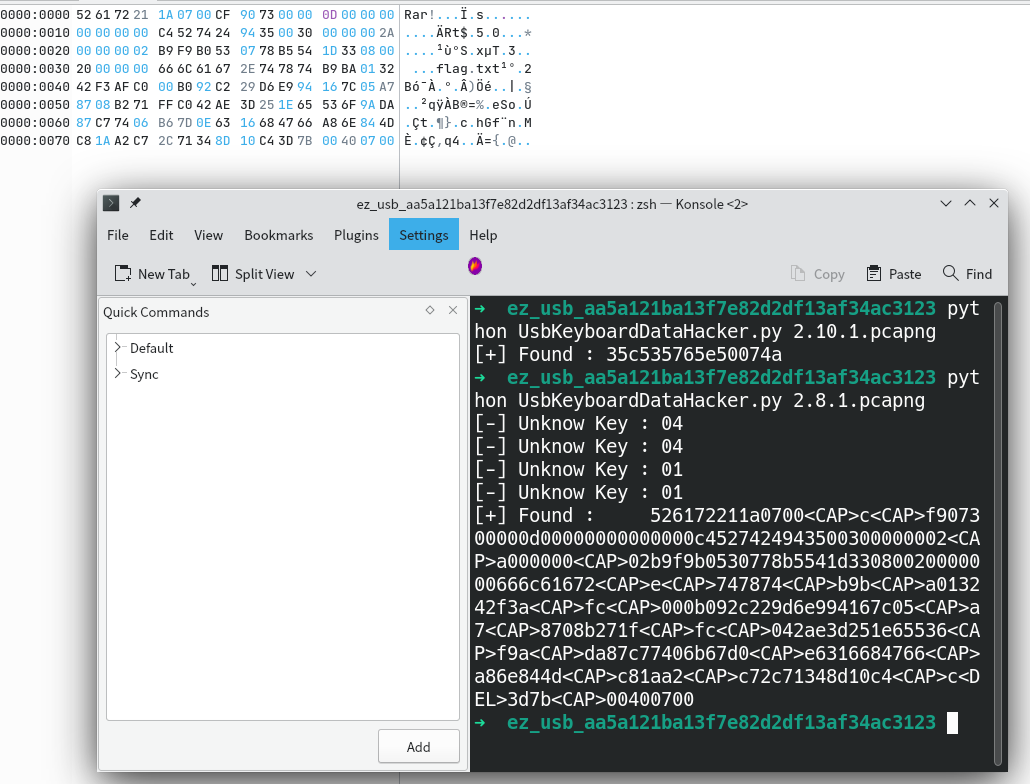Click 'Rar!' signature in hex editor ASCII column

[420, 14]
